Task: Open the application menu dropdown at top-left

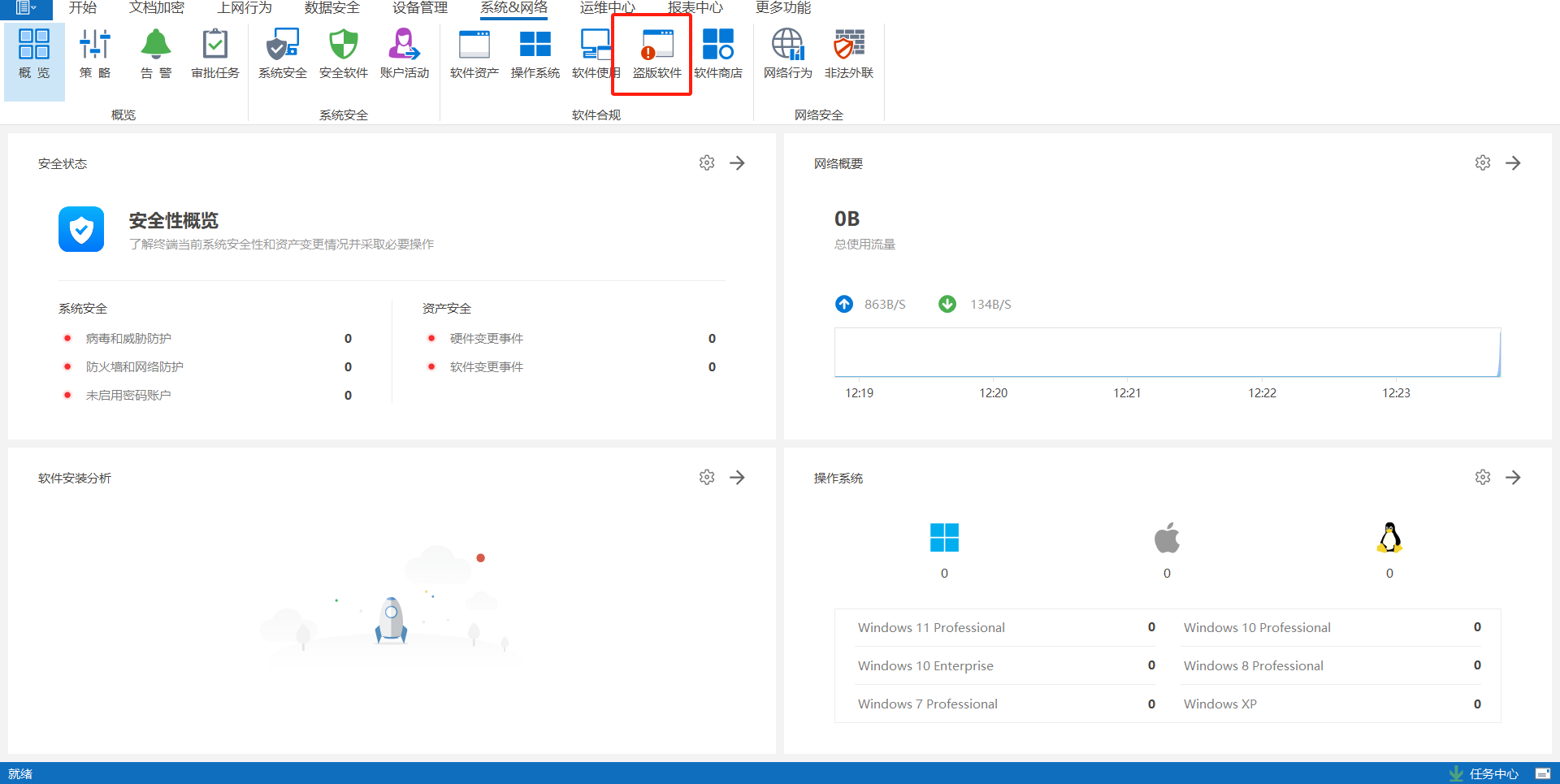Action: pyautogui.click(x=26, y=8)
